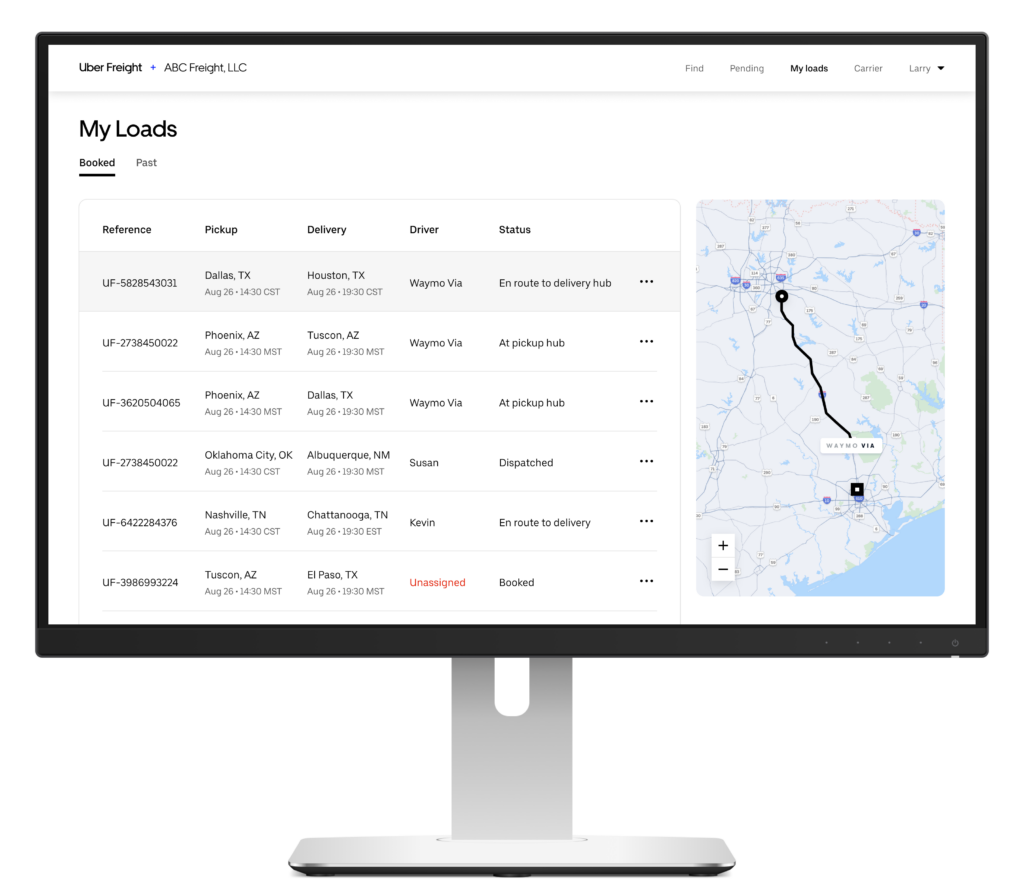The height and width of the screenshot is (890, 1024).
Task: Click the Booked status in the UF-3986993224 row
Action: point(516,583)
